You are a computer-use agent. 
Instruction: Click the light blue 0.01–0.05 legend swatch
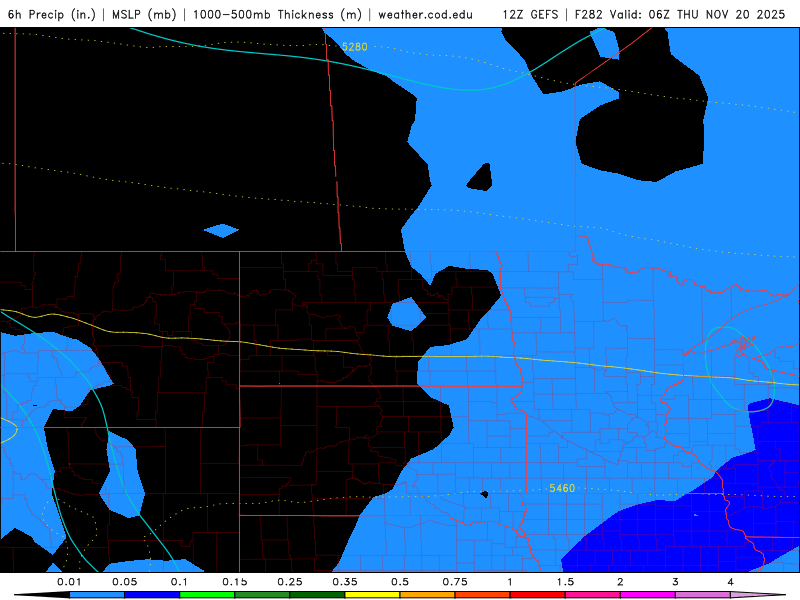tap(97, 595)
